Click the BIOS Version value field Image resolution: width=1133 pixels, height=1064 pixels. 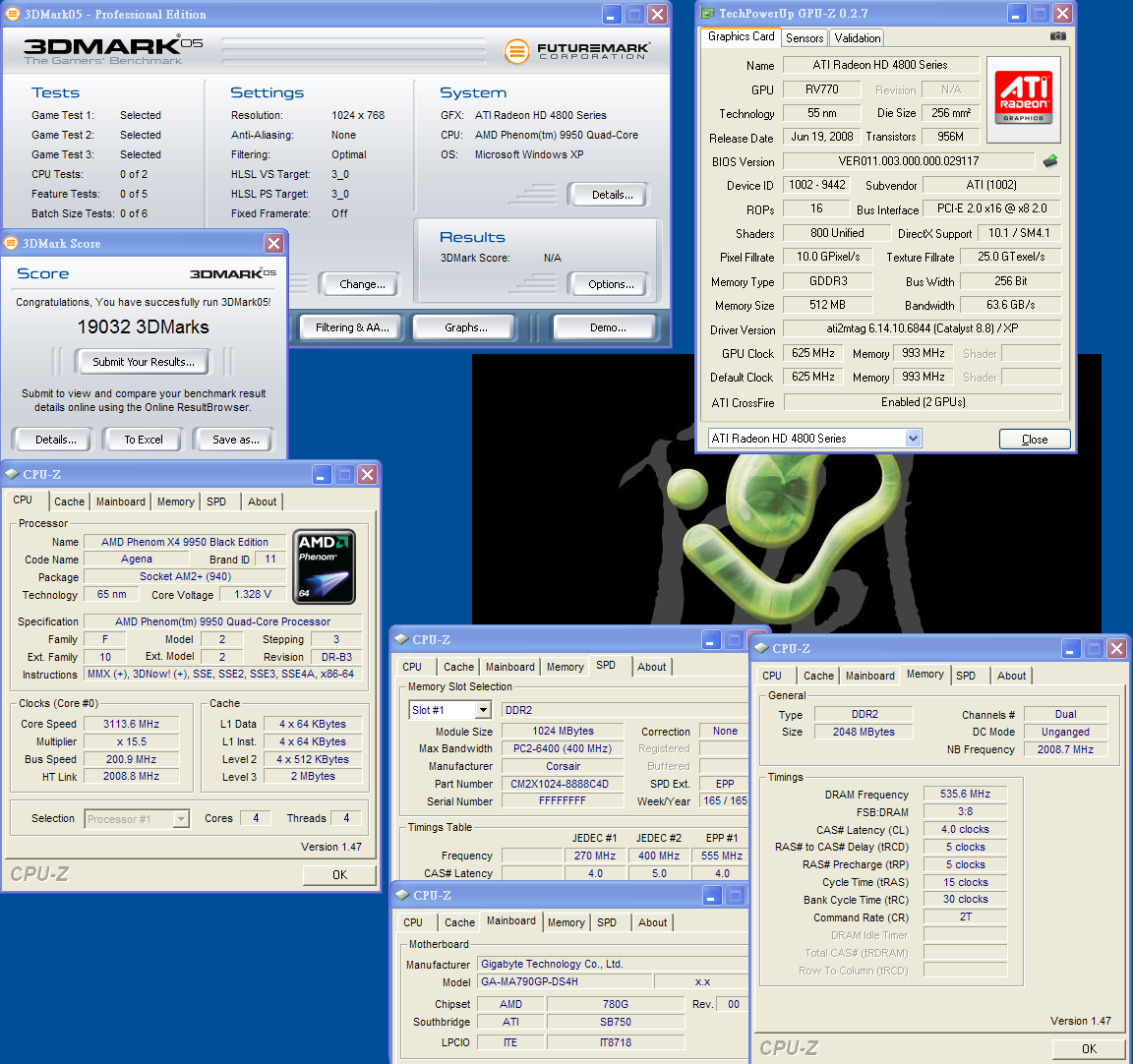coord(908,161)
